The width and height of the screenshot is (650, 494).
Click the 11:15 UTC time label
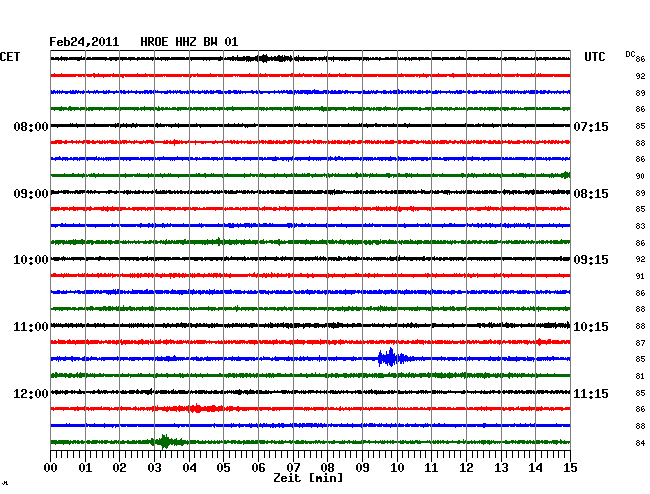click(x=591, y=393)
